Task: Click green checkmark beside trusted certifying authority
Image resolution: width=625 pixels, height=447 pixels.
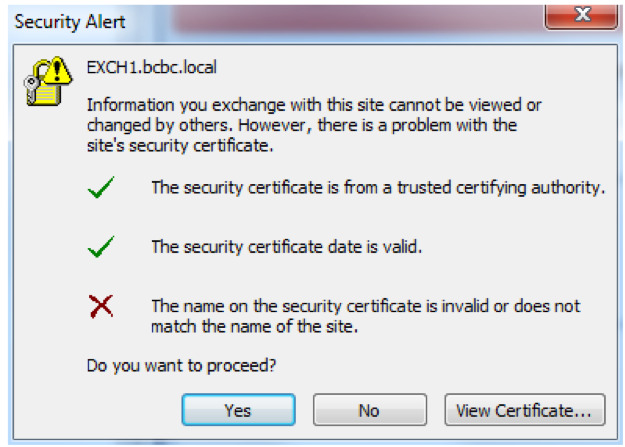Action: 101,187
